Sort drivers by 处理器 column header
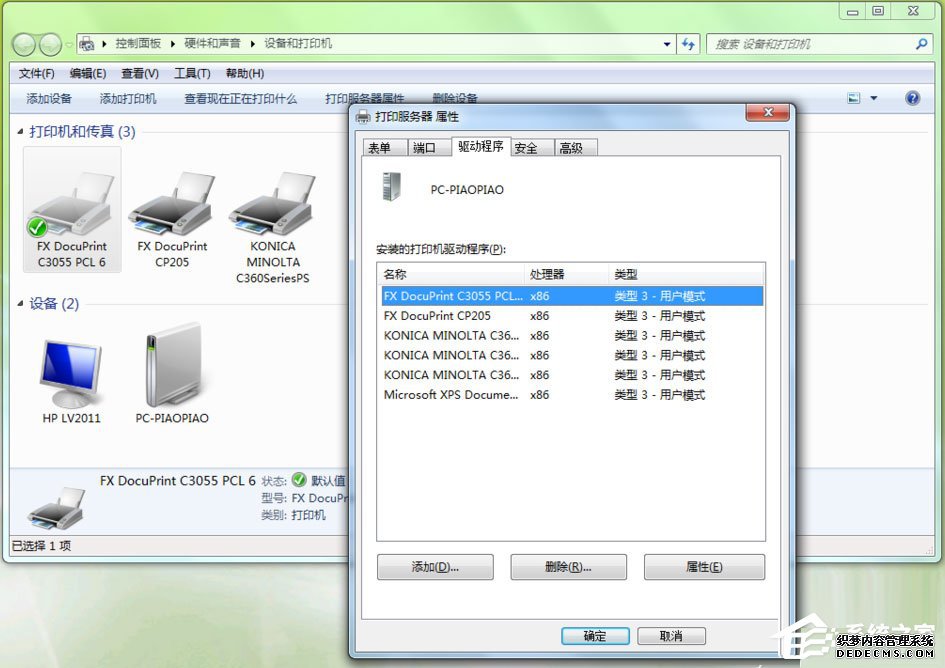This screenshot has width=945, height=668. 567,274
